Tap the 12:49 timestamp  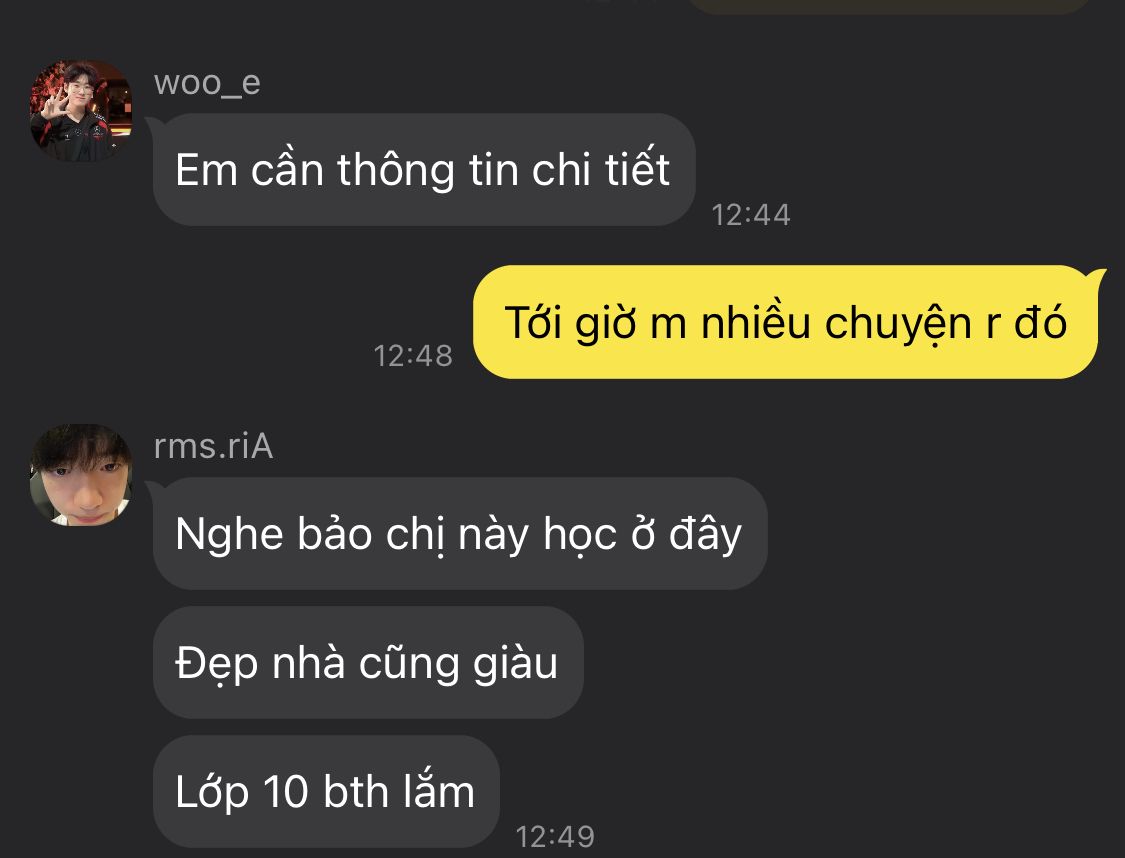pyautogui.click(x=555, y=836)
